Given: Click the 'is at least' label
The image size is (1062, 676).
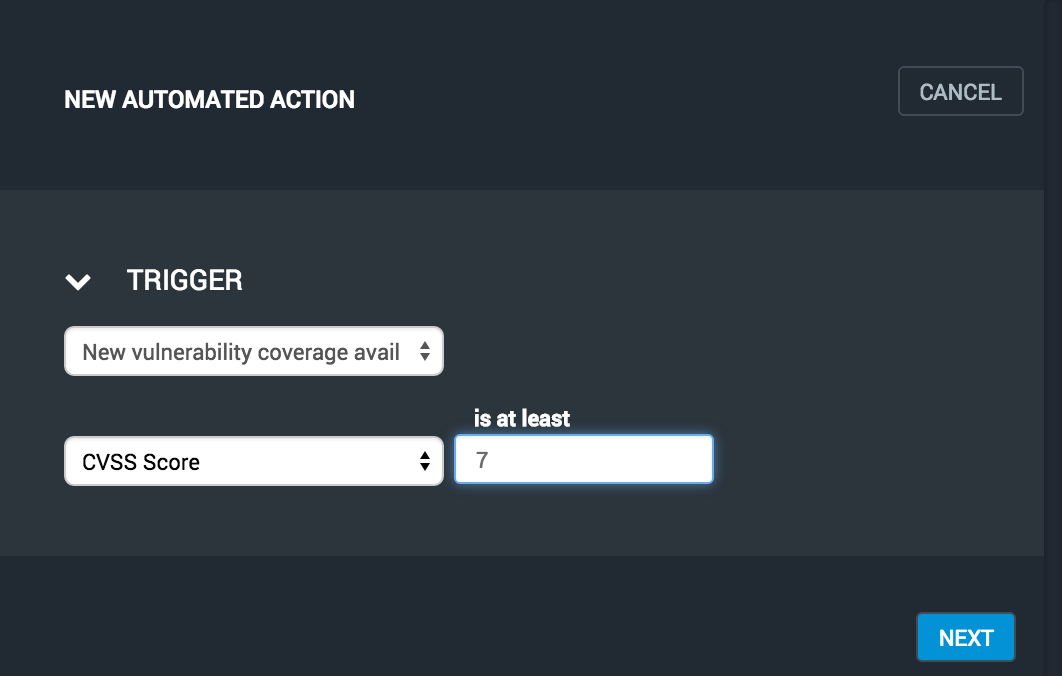Looking at the screenshot, I should point(522,418).
